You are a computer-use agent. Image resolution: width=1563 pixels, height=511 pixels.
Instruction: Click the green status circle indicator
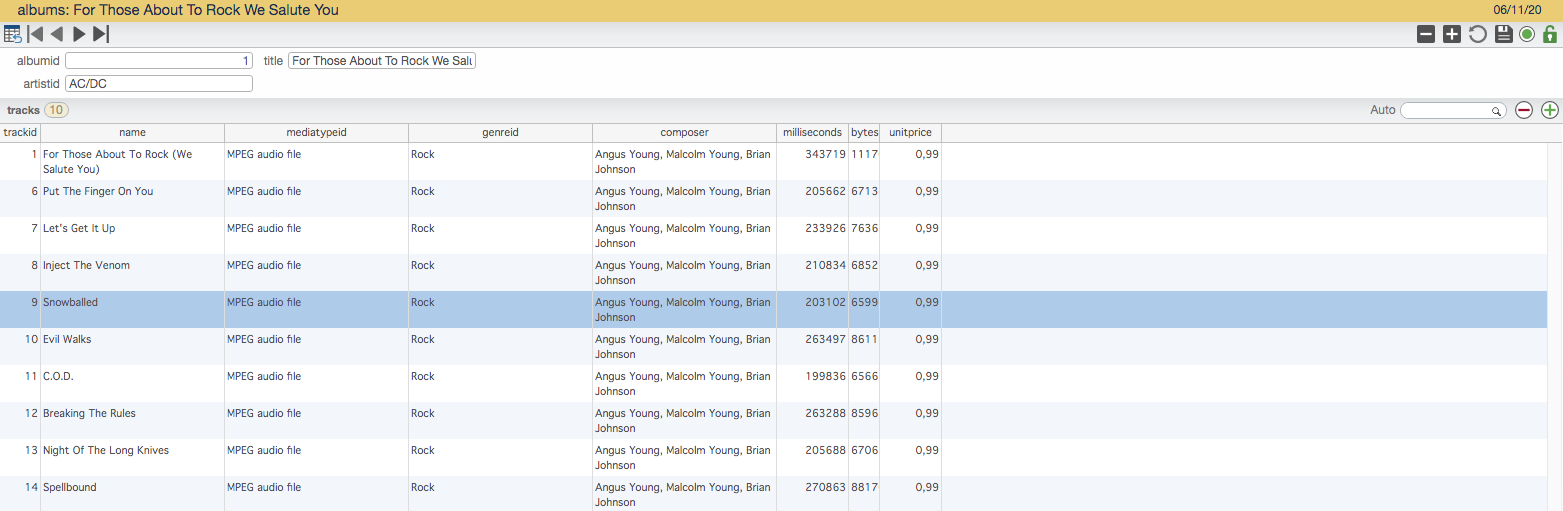coord(1527,34)
